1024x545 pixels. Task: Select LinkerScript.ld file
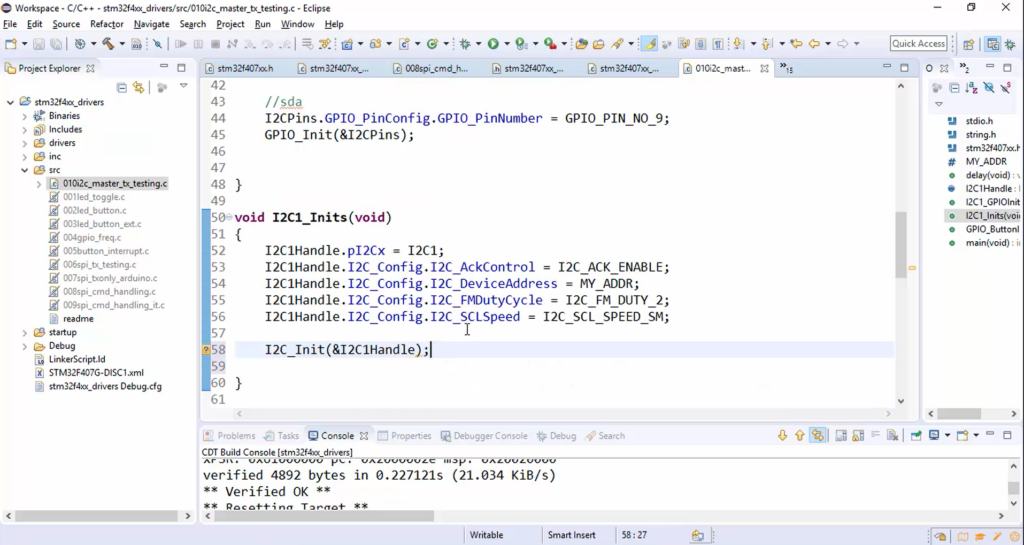(77, 359)
